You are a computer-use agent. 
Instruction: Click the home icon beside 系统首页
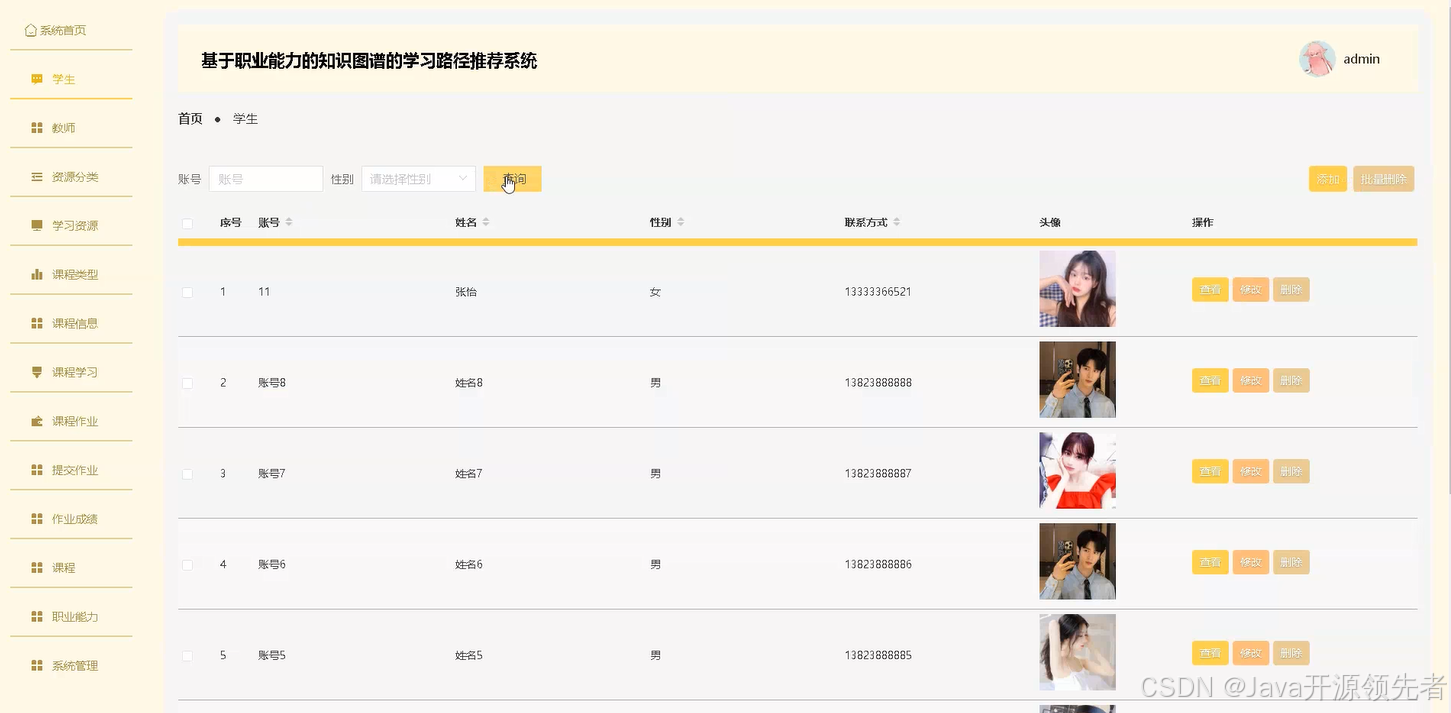[x=30, y=30]
